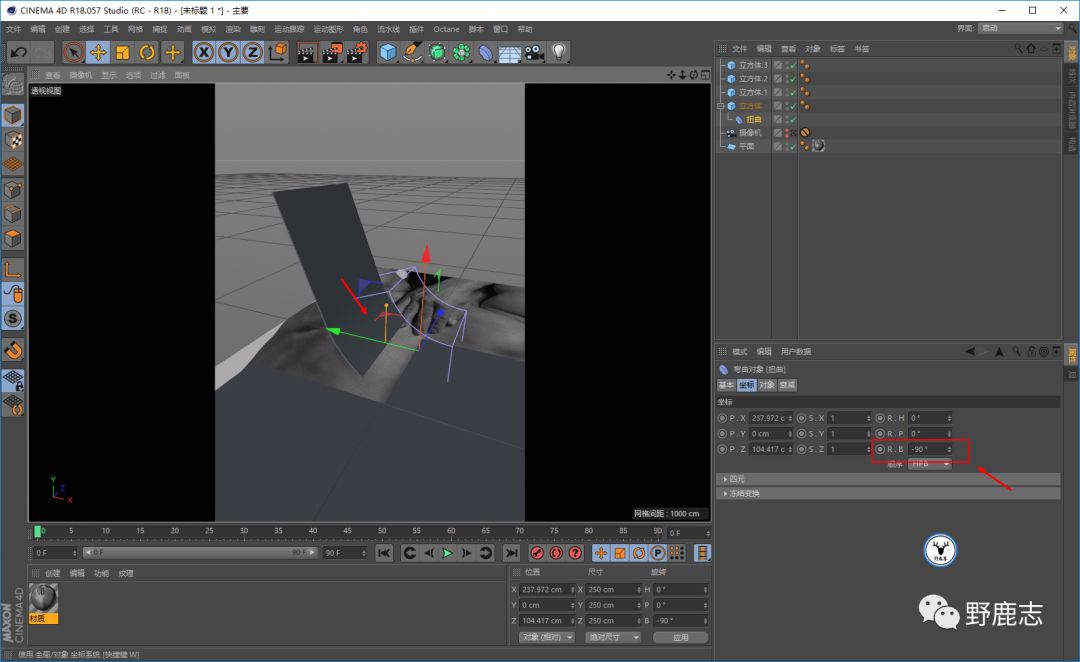
Task: Select the 材质 material thumbnail
Action: 44,598
